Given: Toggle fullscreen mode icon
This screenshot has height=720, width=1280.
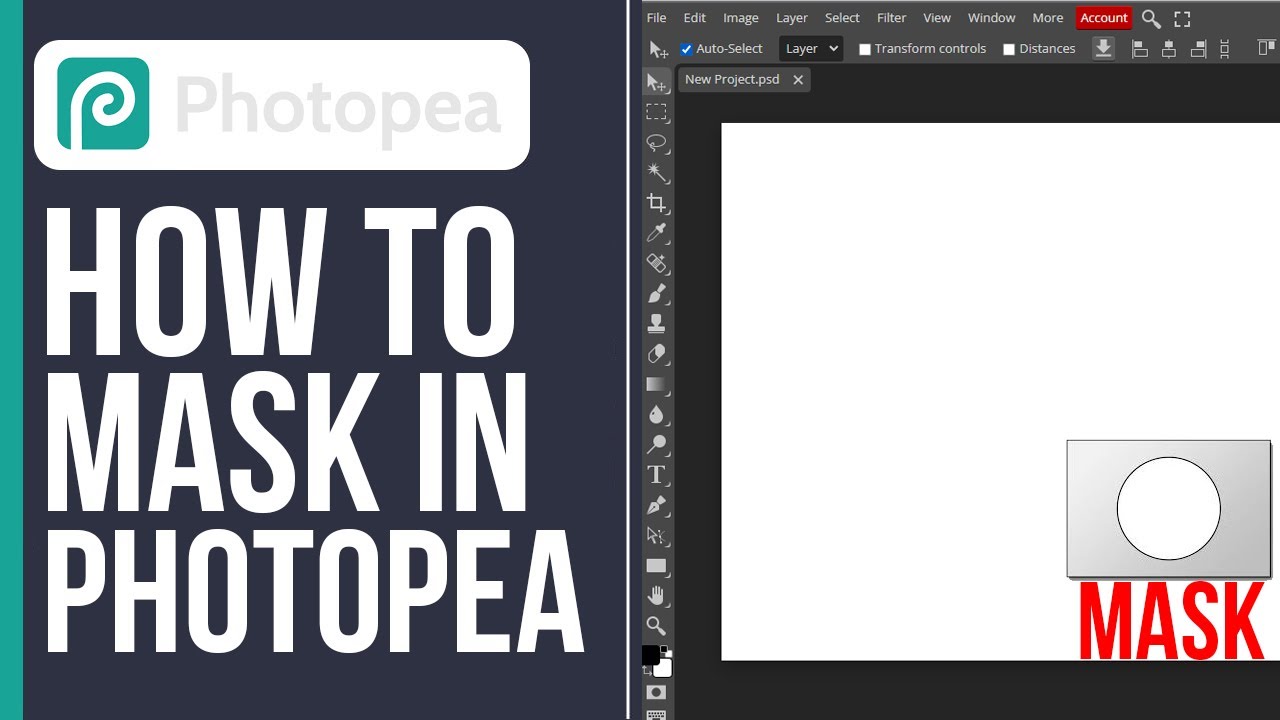Looking at the screenshot, I should (x=1182, y=18).
